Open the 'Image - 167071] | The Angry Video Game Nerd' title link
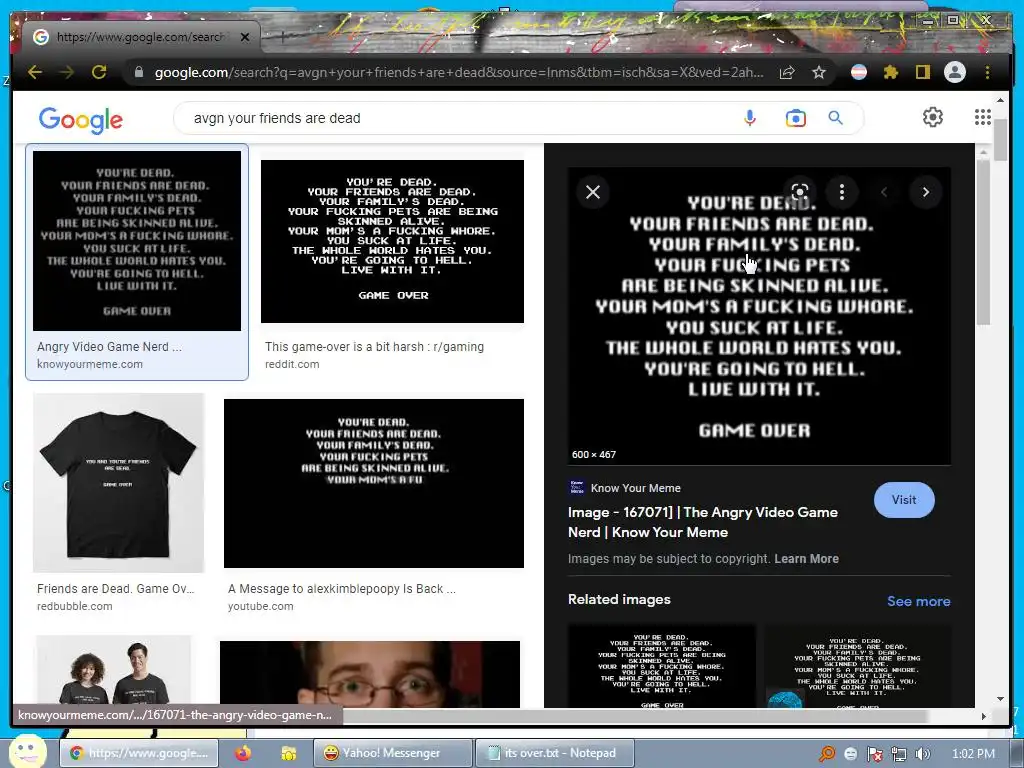This screenshot has height=768, width=1024. tap(703, 522)
